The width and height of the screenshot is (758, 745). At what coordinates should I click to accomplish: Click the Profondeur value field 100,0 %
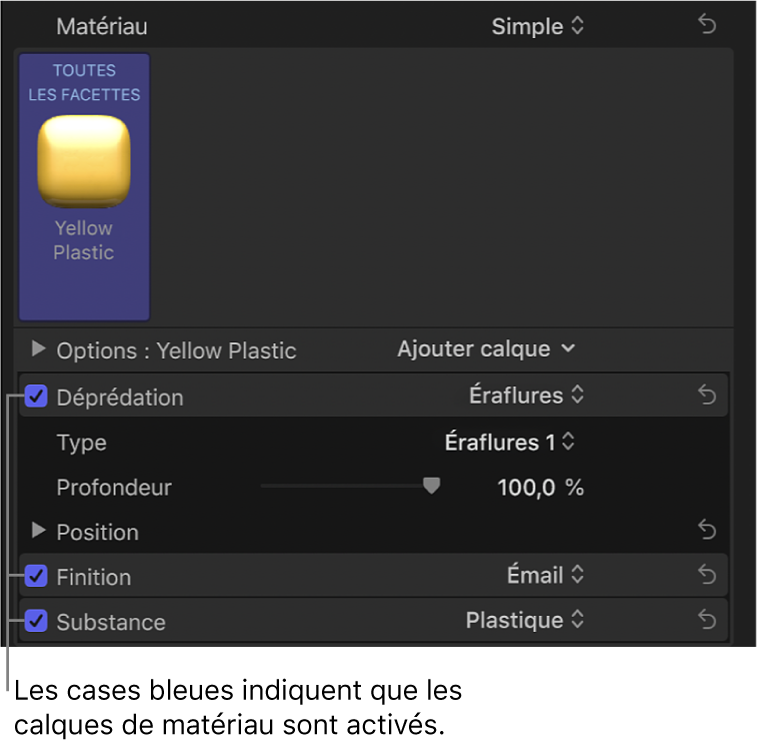click(x=540, y=488)
